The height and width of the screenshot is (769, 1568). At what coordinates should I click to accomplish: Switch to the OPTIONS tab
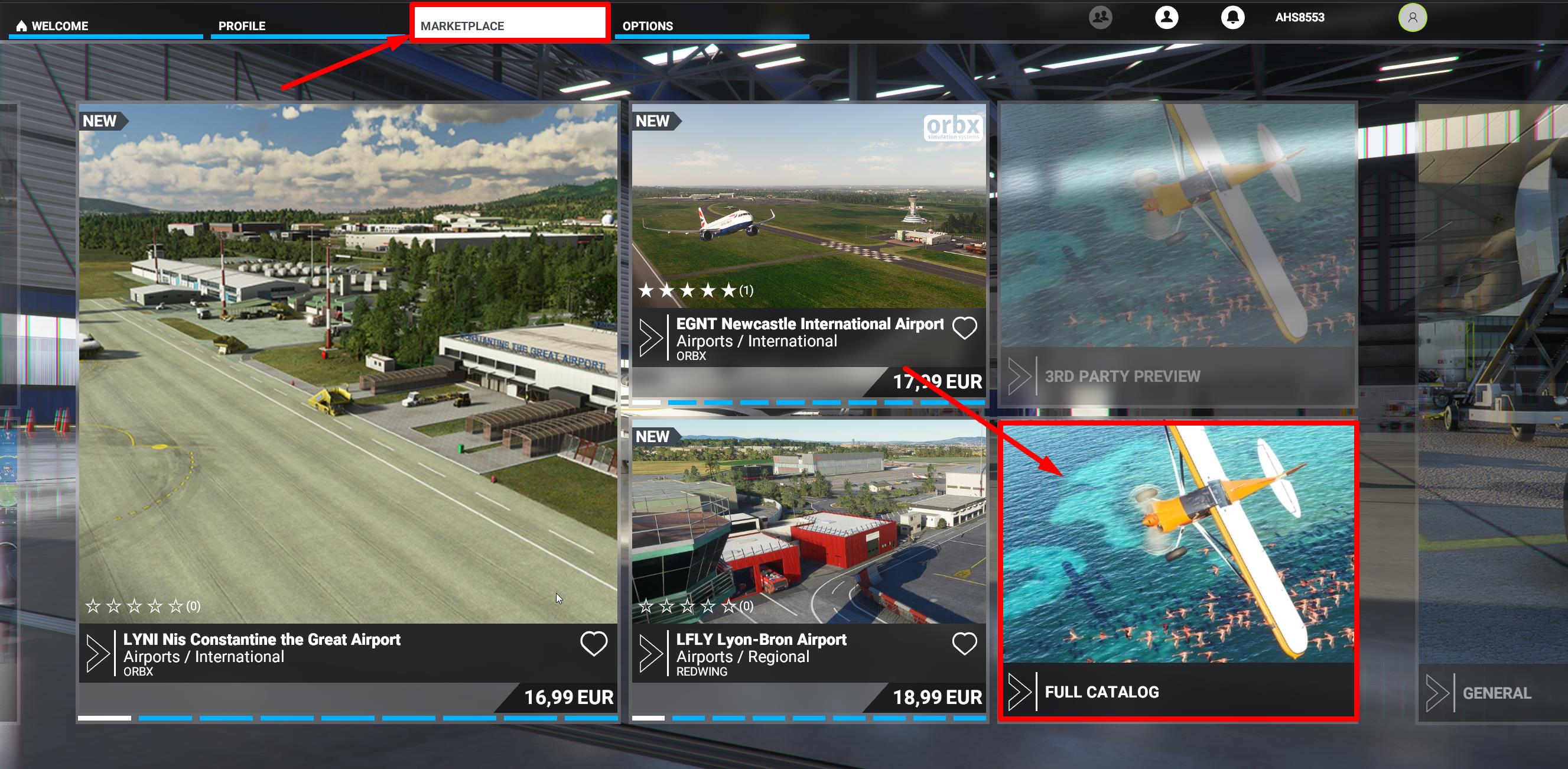(x=647, y=26)
